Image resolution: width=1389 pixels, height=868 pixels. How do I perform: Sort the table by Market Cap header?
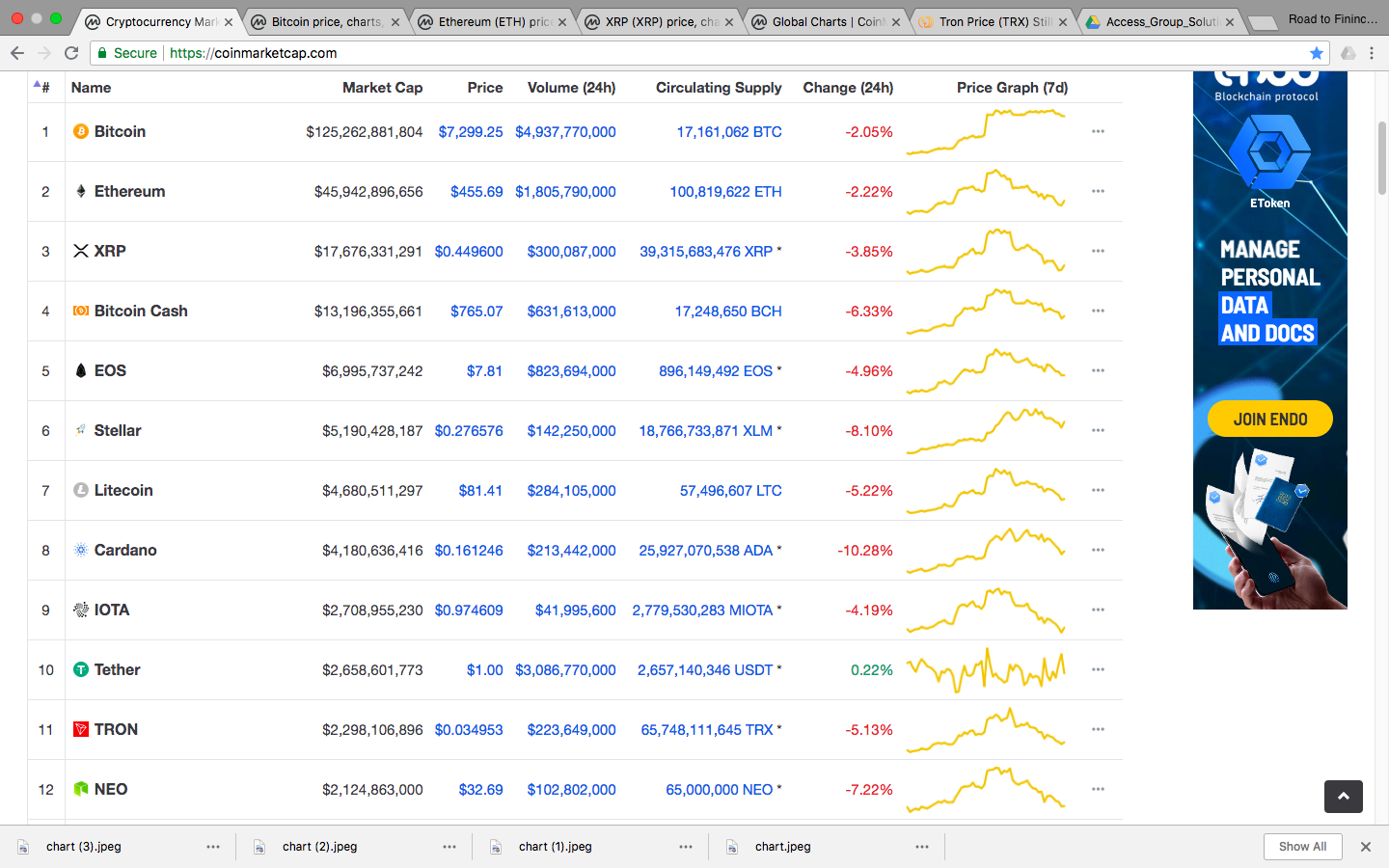382,87
